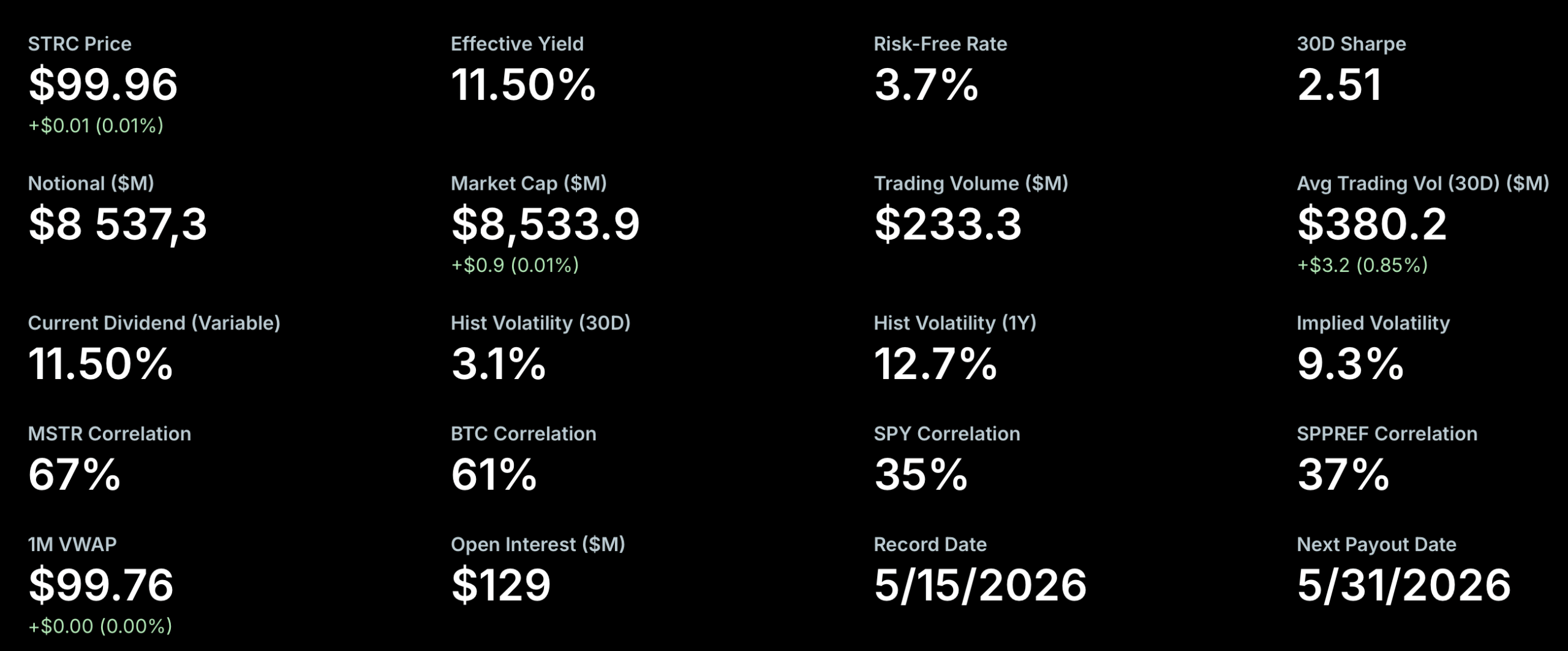Click the Risk-Free Rate 3.7% metric
This screenshot has height=651, width=1568.
(926, 85)
